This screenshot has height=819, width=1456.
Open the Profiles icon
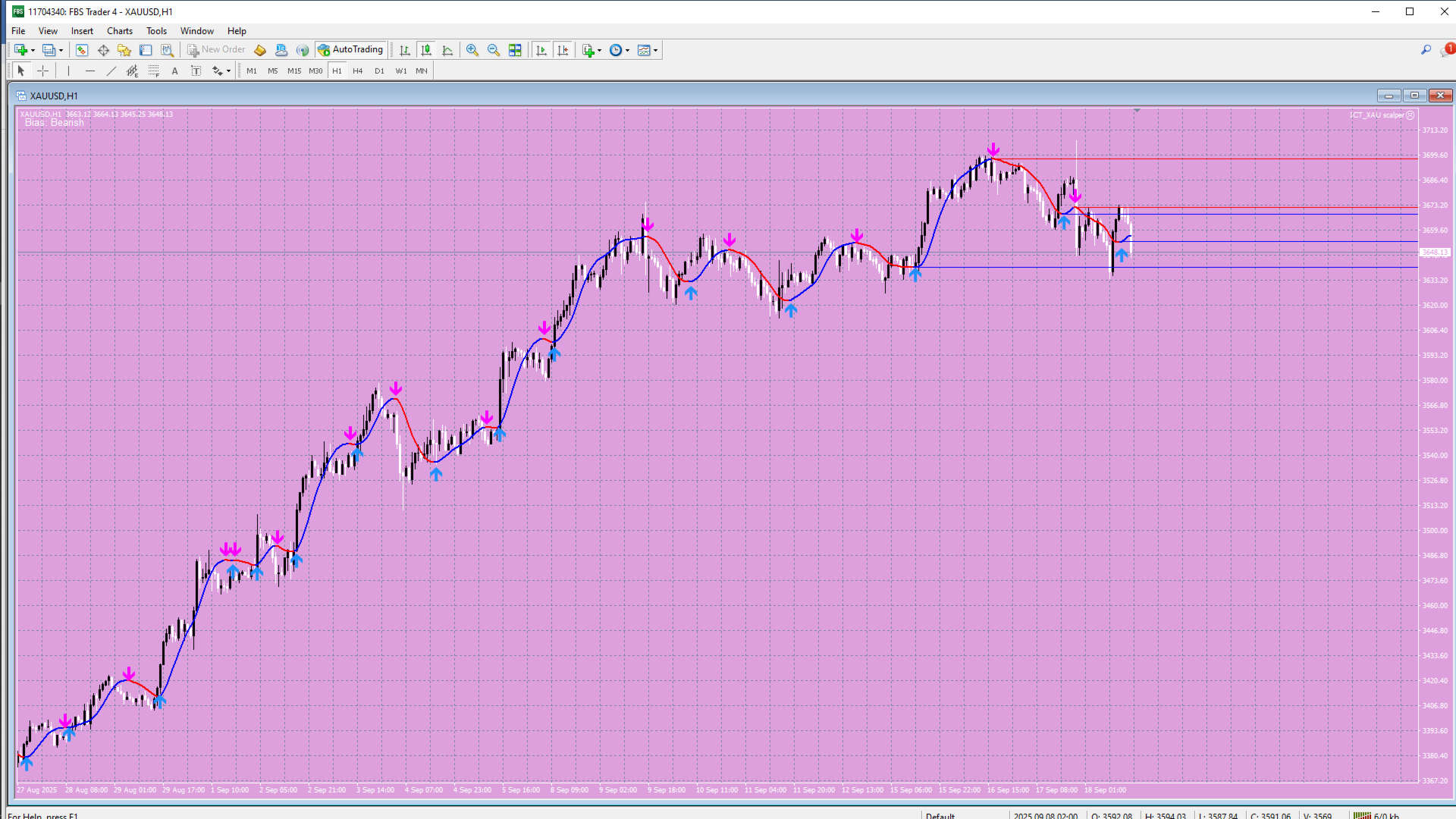click(49, 50)
